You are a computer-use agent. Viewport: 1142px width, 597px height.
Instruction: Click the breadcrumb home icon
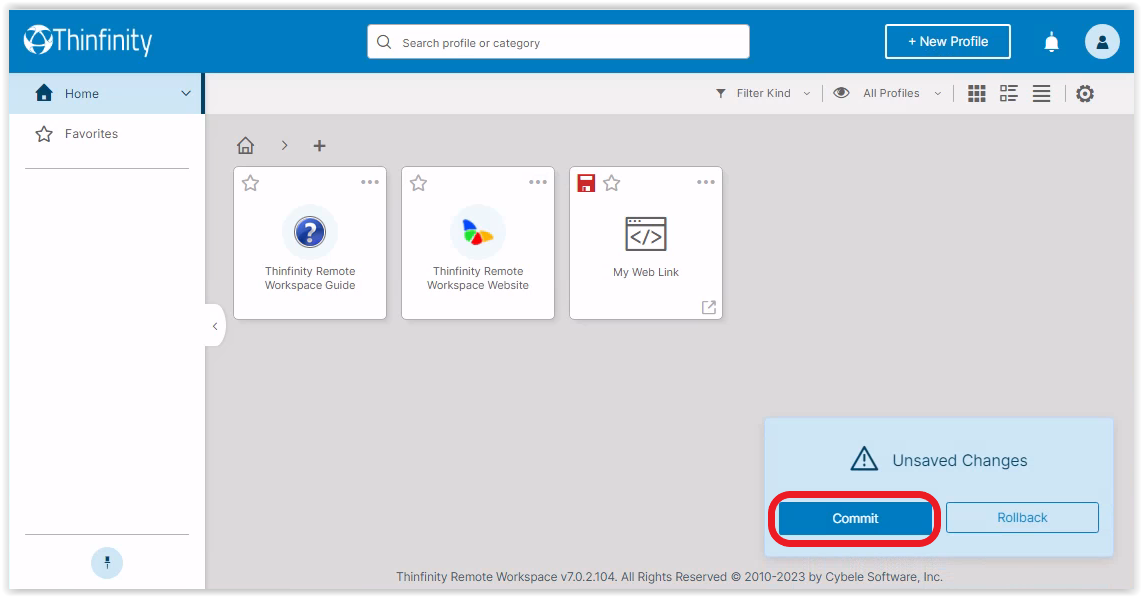point(245,146)
